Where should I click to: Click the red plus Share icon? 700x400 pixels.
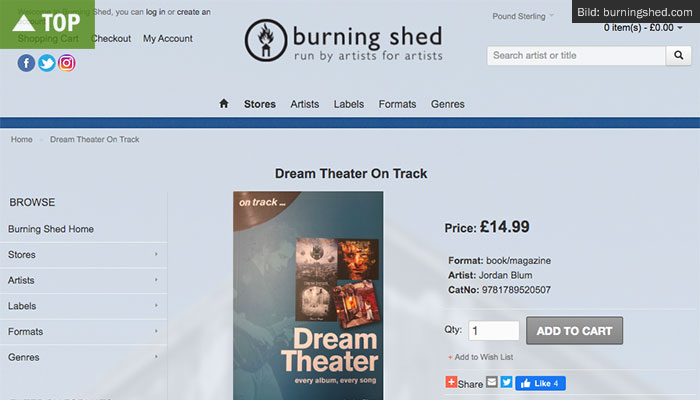click(x=451, y=382)
